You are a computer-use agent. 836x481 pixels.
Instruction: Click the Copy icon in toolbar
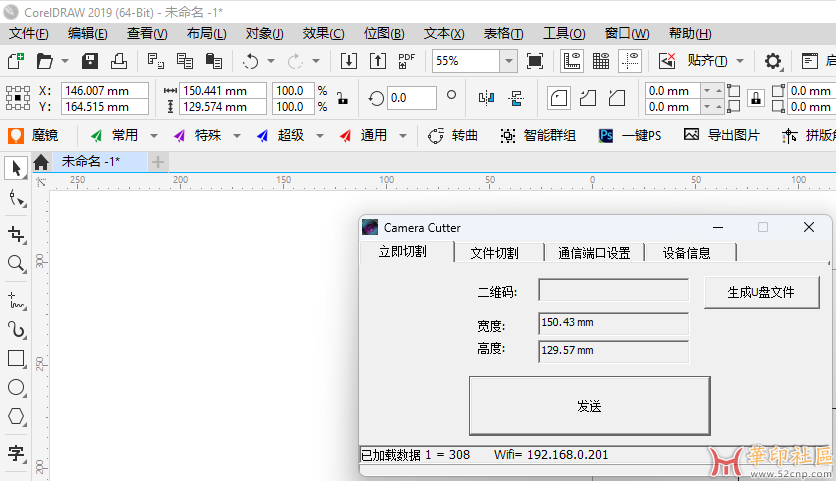184,61
